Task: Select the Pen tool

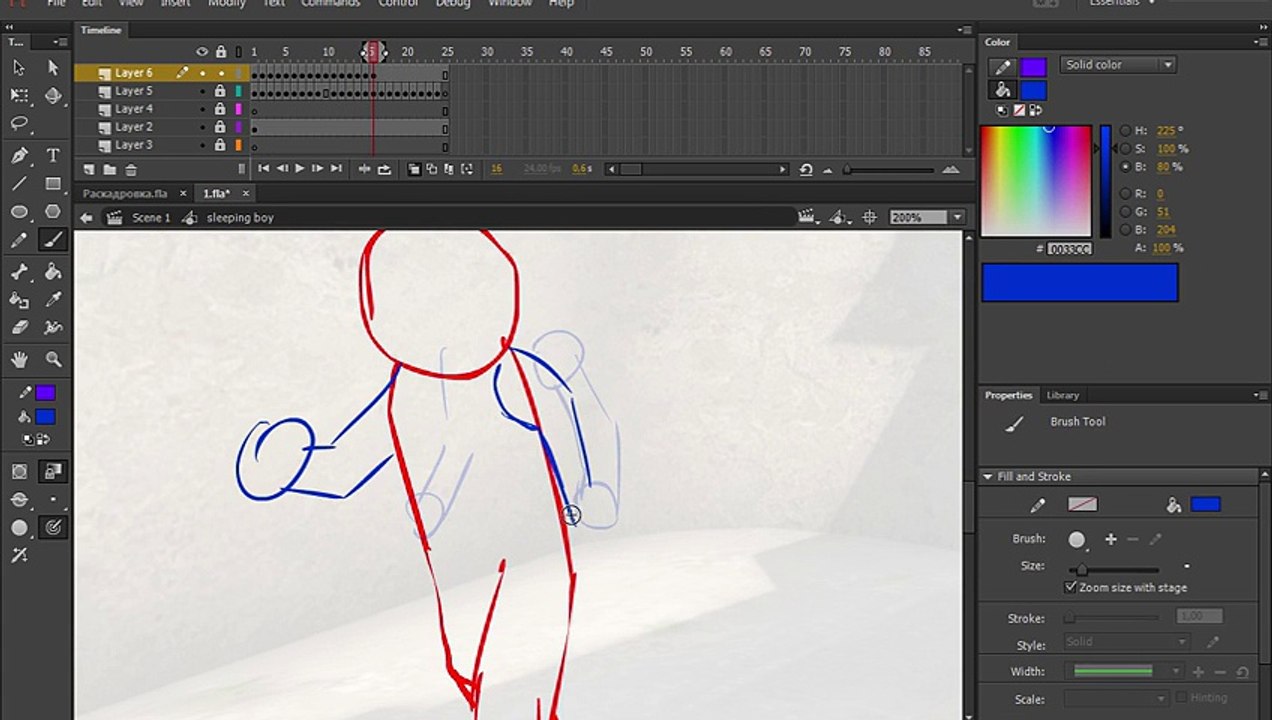Action: coord(19,156)
